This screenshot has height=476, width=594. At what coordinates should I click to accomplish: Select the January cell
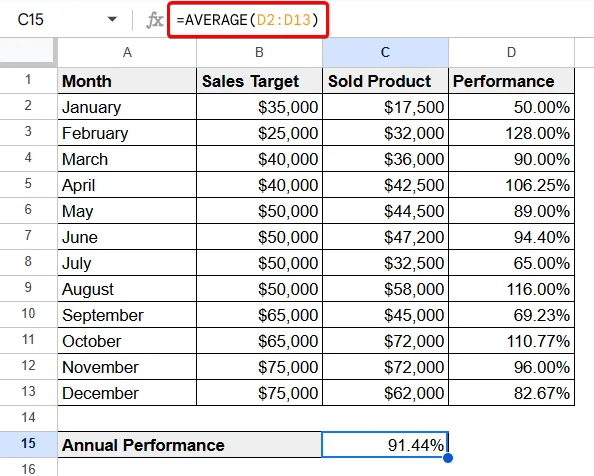point(127,107)
